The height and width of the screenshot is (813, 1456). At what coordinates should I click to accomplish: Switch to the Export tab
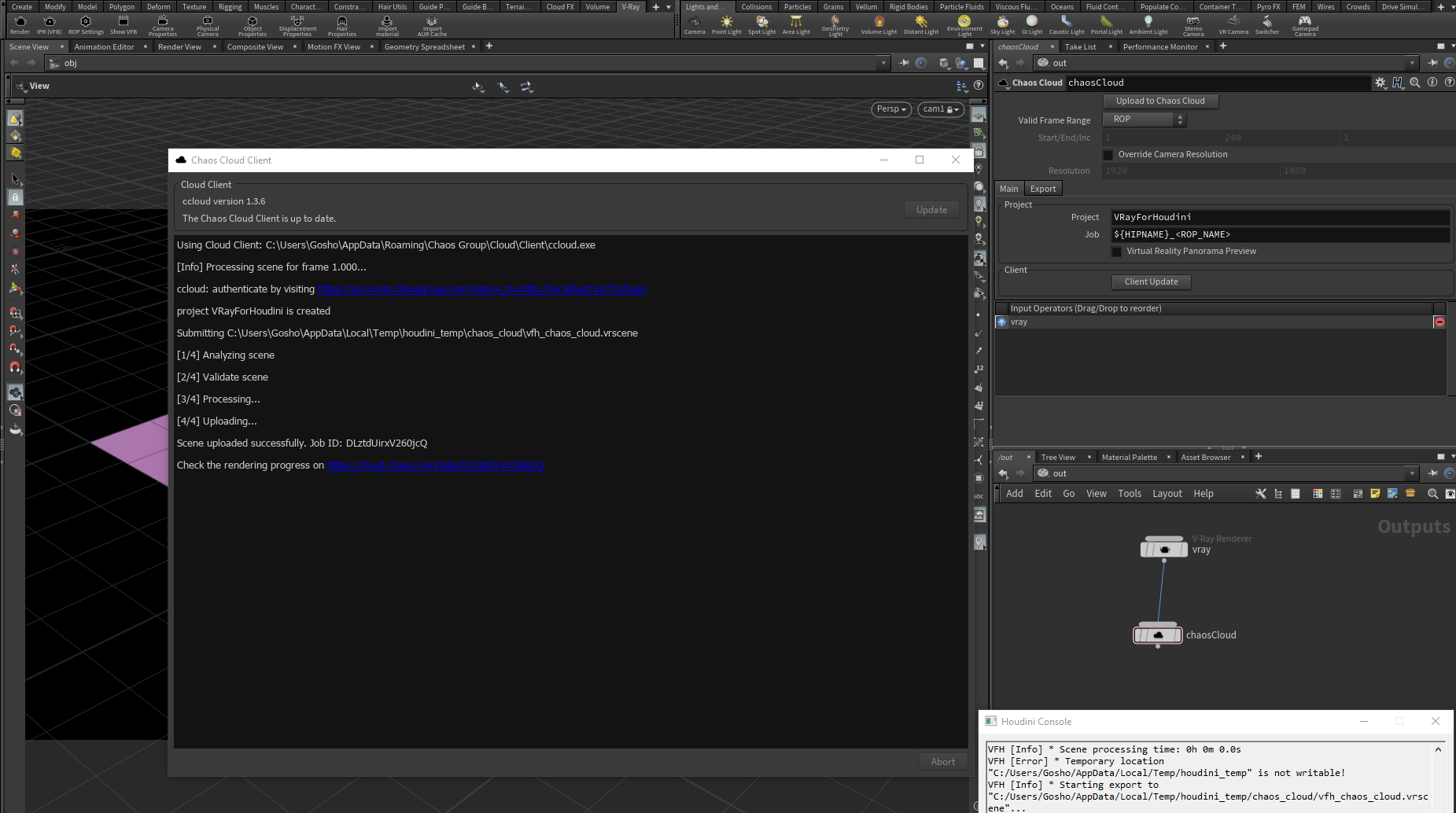pyautogui.click(x=1043, y=189)
